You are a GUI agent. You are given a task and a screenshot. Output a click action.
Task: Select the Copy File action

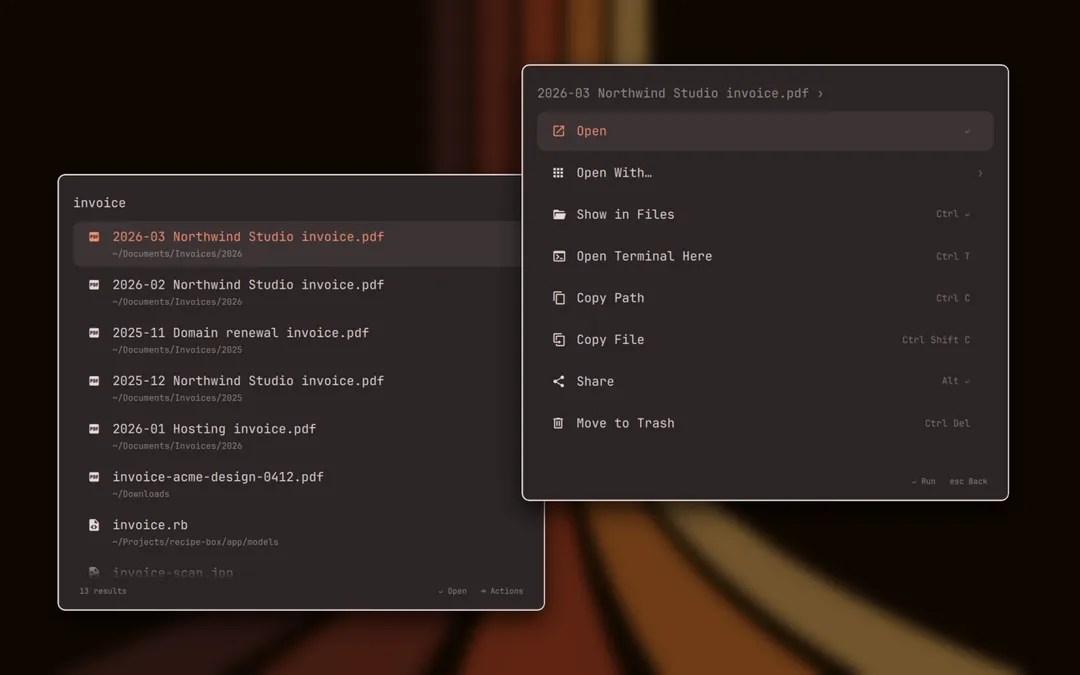tap(765, 340)
